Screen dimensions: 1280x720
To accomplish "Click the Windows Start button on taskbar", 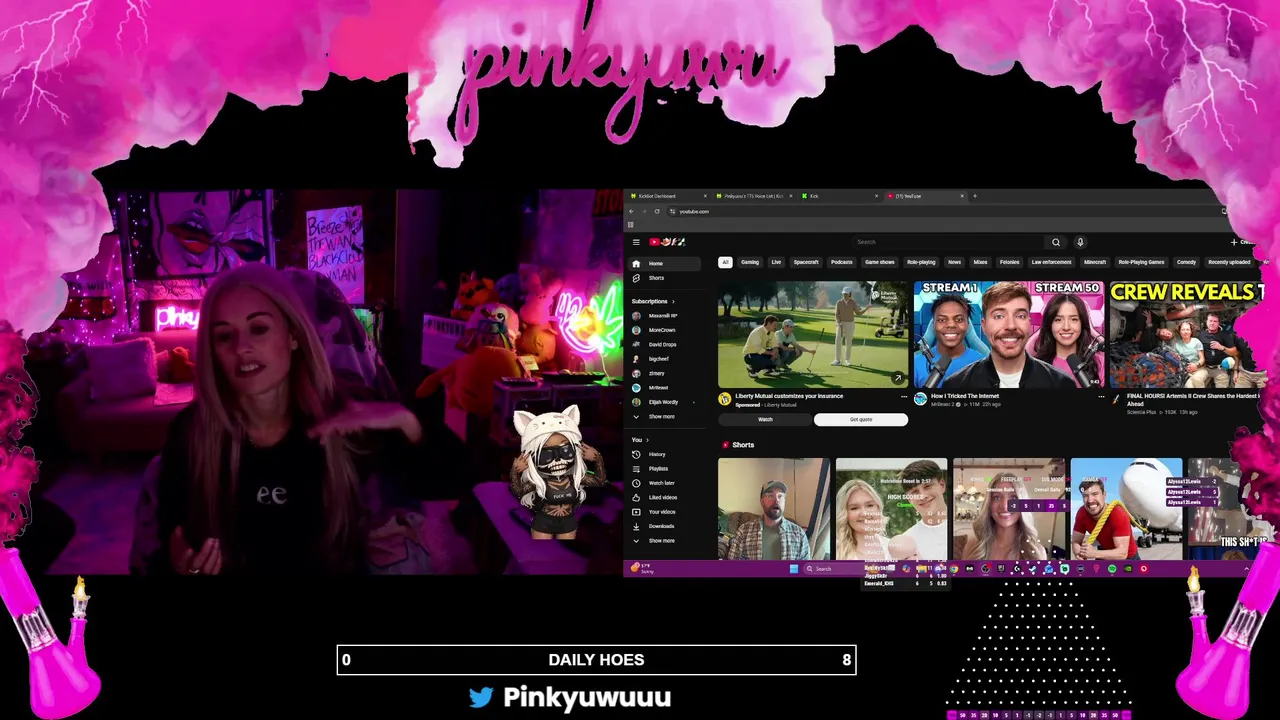I will (794, 569).
